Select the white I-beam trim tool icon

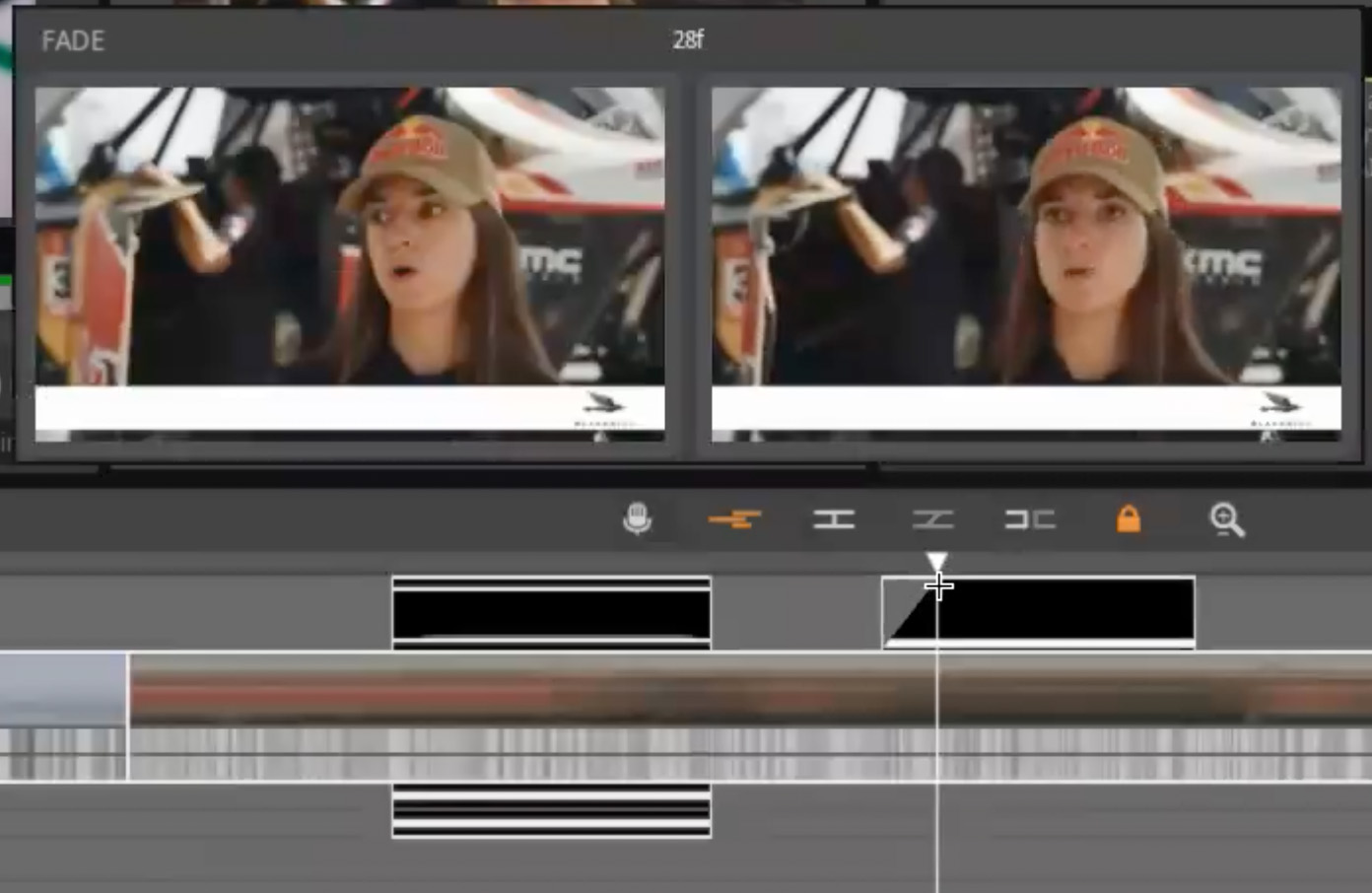tap(834, 518)
